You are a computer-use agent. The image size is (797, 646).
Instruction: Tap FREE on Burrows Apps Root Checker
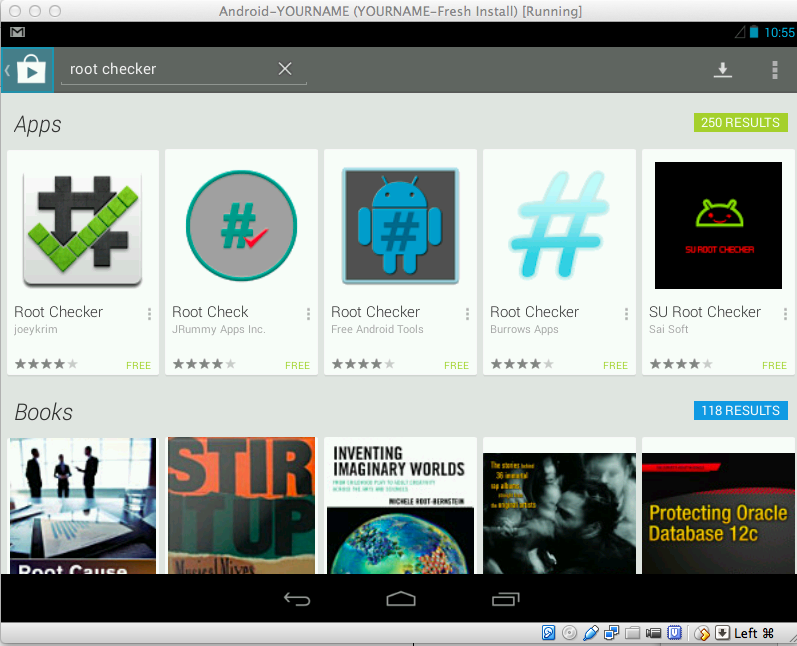(615, 365)
